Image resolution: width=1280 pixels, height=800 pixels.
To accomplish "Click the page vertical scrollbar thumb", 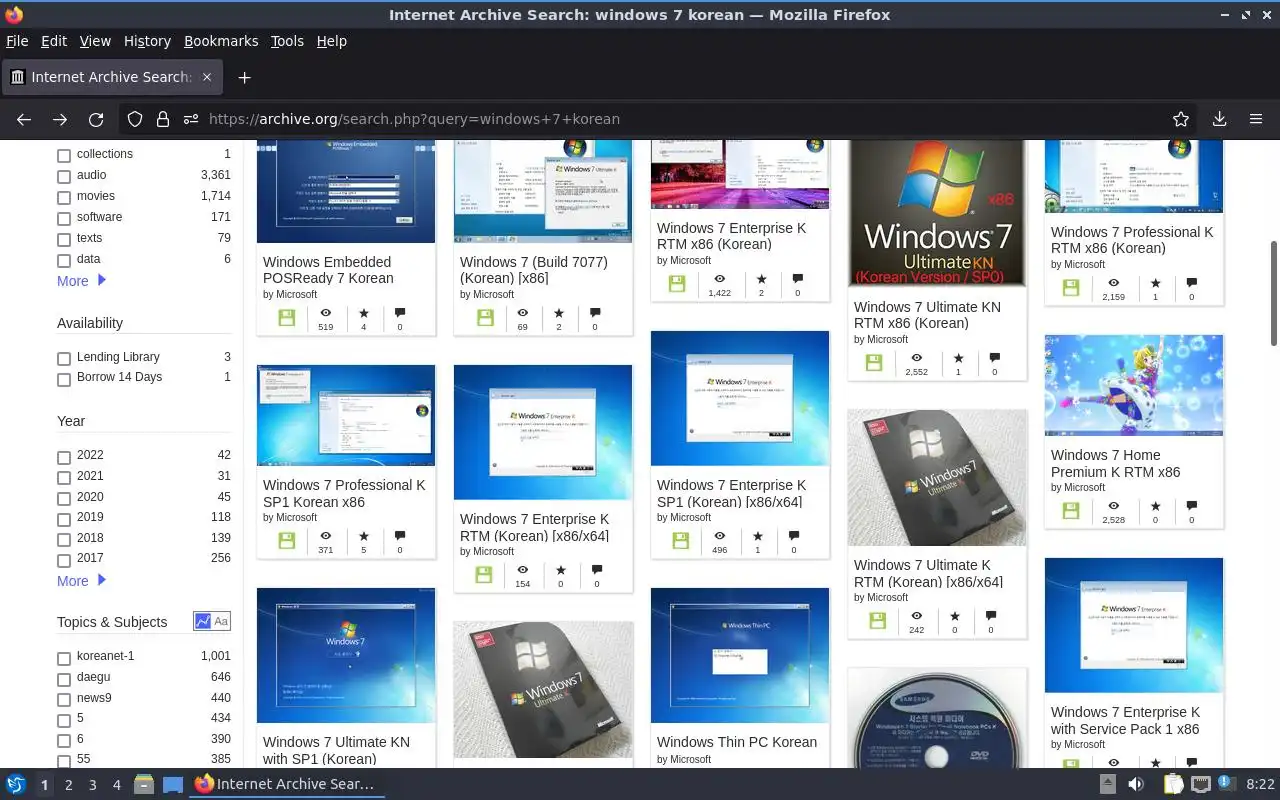I will [x=1273, y=293].
